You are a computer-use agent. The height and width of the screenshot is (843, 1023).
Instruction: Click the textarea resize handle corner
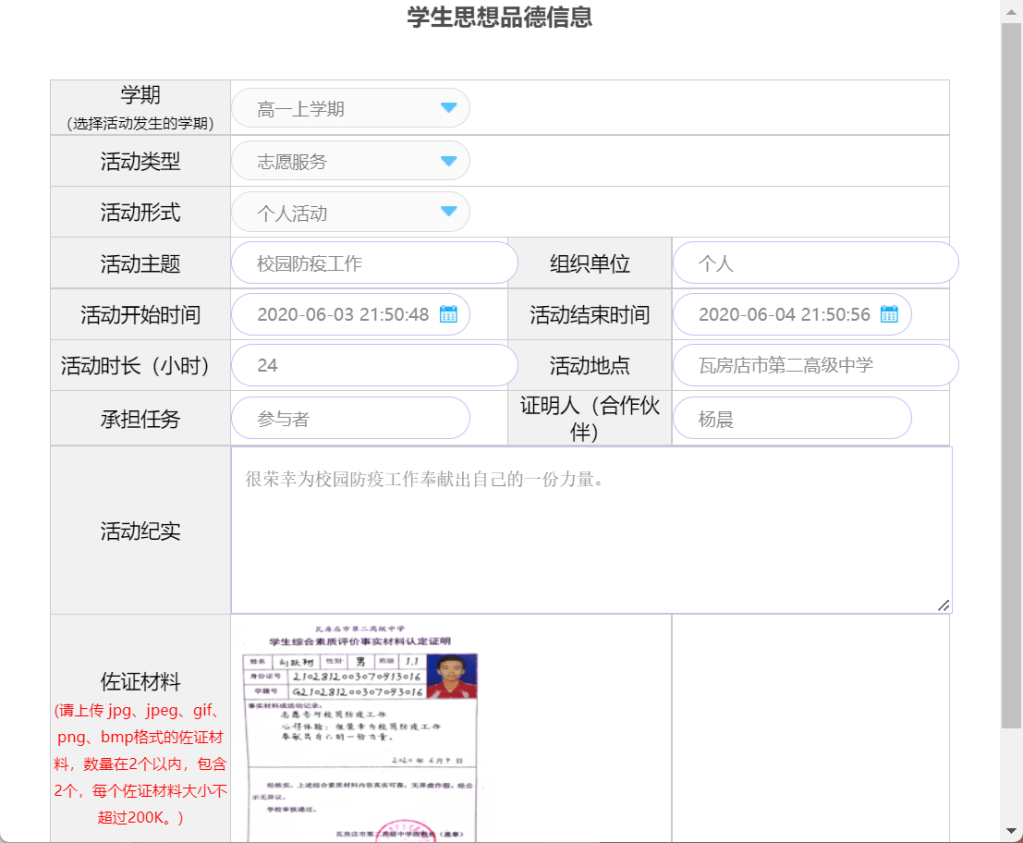tap(943, 605)
